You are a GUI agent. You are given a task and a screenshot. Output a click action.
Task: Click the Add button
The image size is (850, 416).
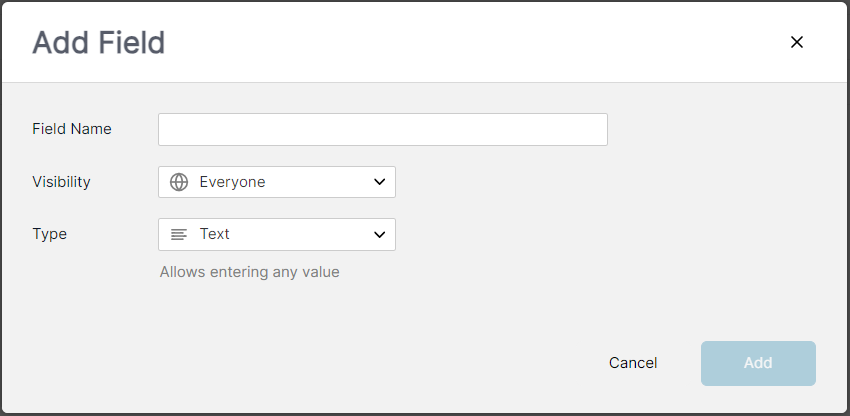[x=758, y=363]
